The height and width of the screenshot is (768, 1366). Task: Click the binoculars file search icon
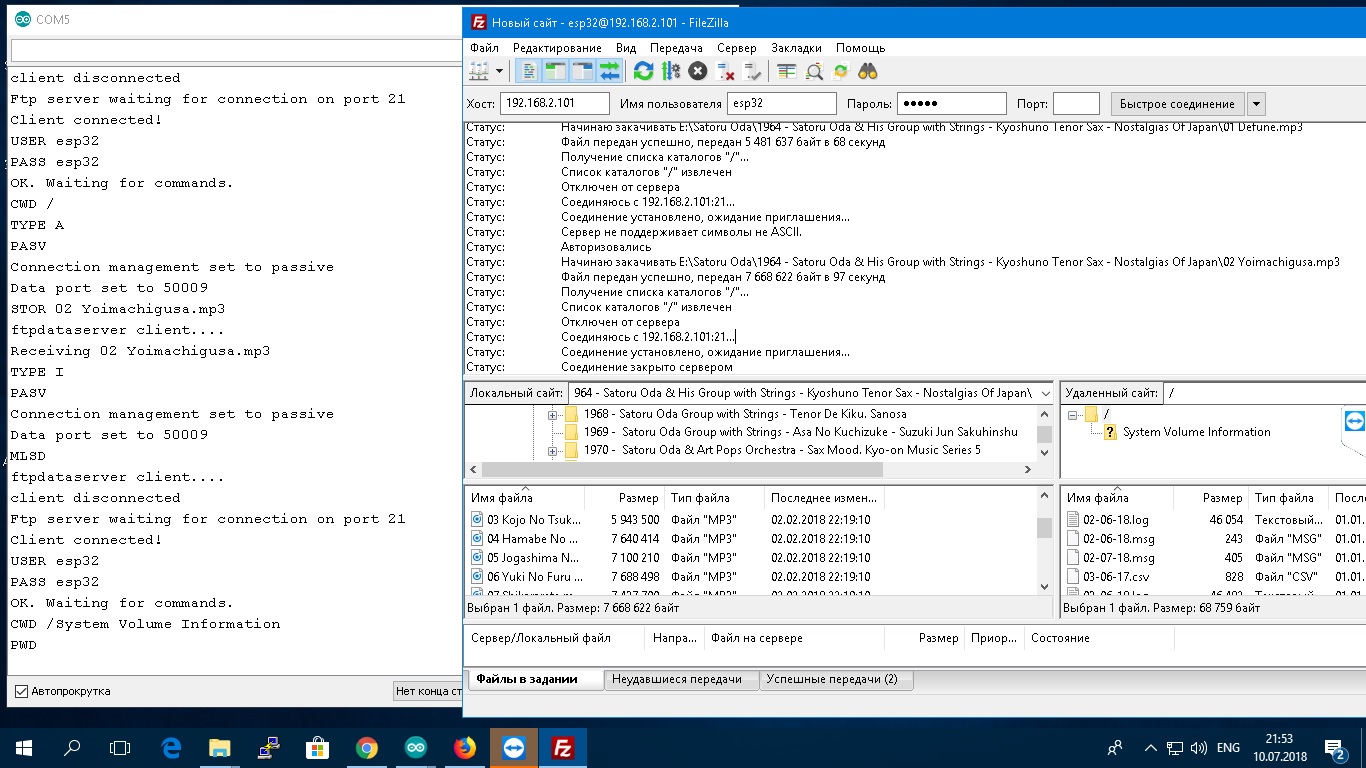click(x=867, y=71)
